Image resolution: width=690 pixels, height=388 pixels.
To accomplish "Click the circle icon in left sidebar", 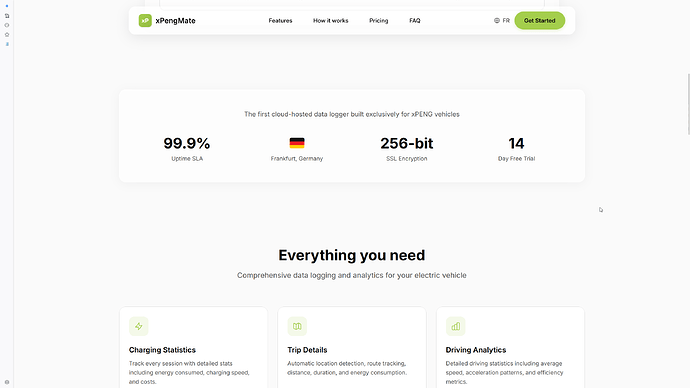I will (7, 25).
